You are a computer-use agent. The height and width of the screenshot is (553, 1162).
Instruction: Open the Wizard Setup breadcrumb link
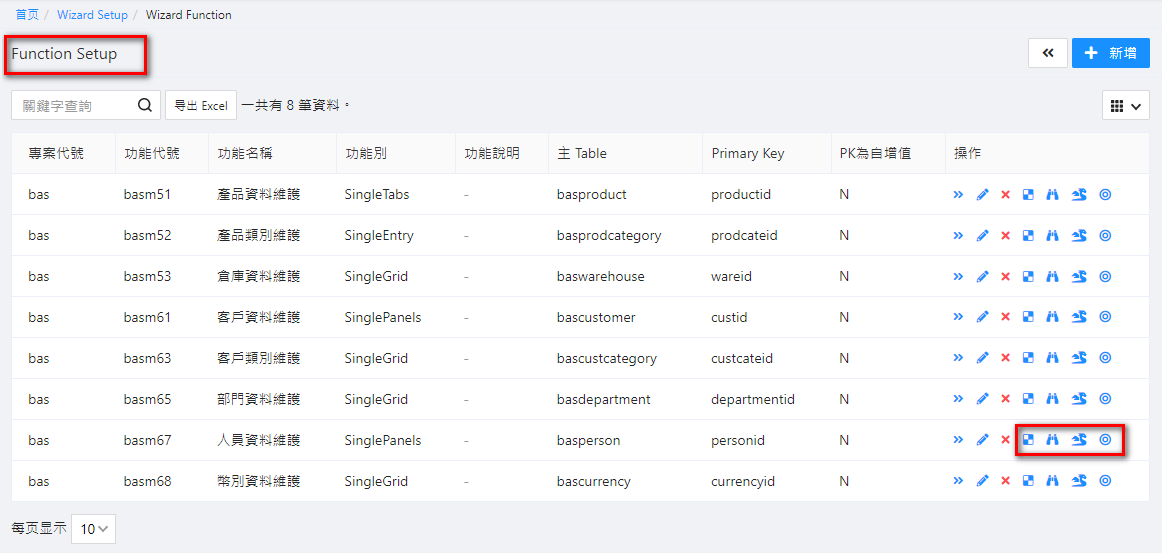pos(92,15)
